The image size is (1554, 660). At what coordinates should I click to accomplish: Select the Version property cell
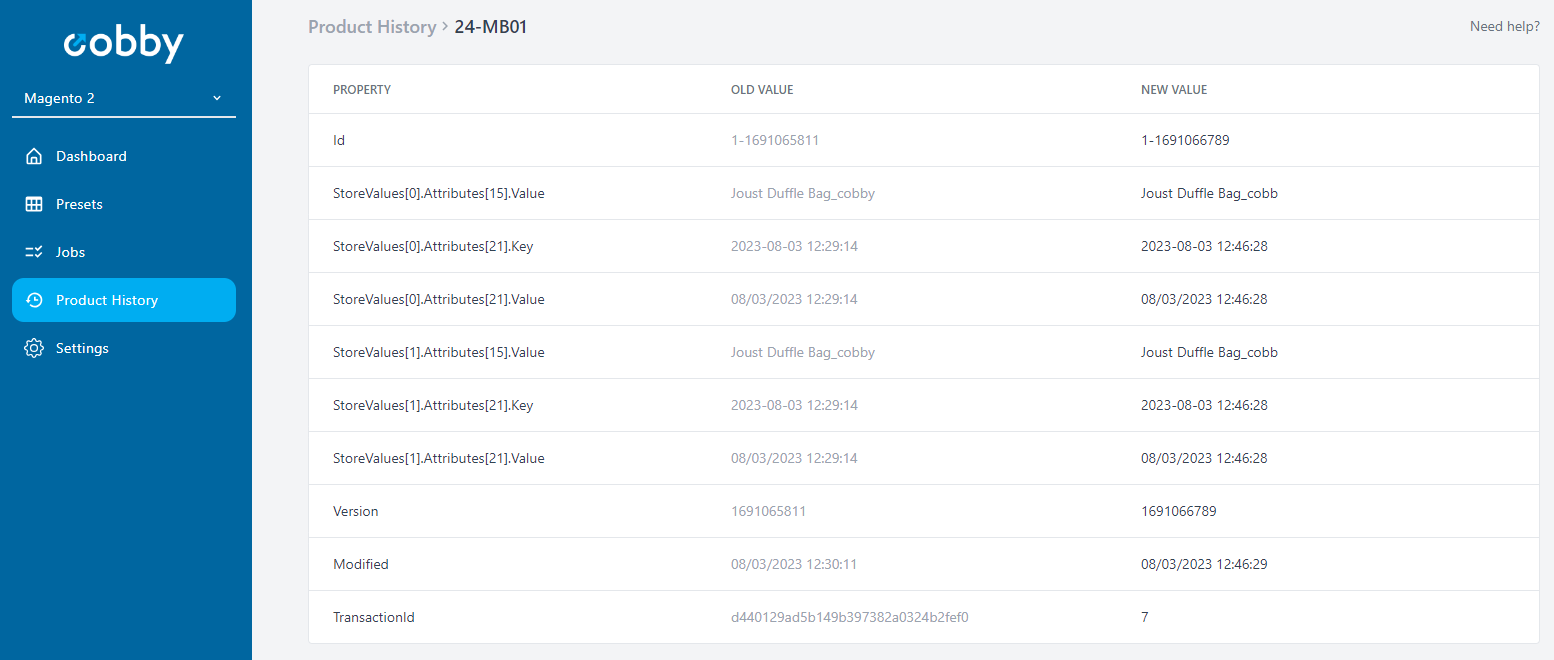click(x=356, y=512)
